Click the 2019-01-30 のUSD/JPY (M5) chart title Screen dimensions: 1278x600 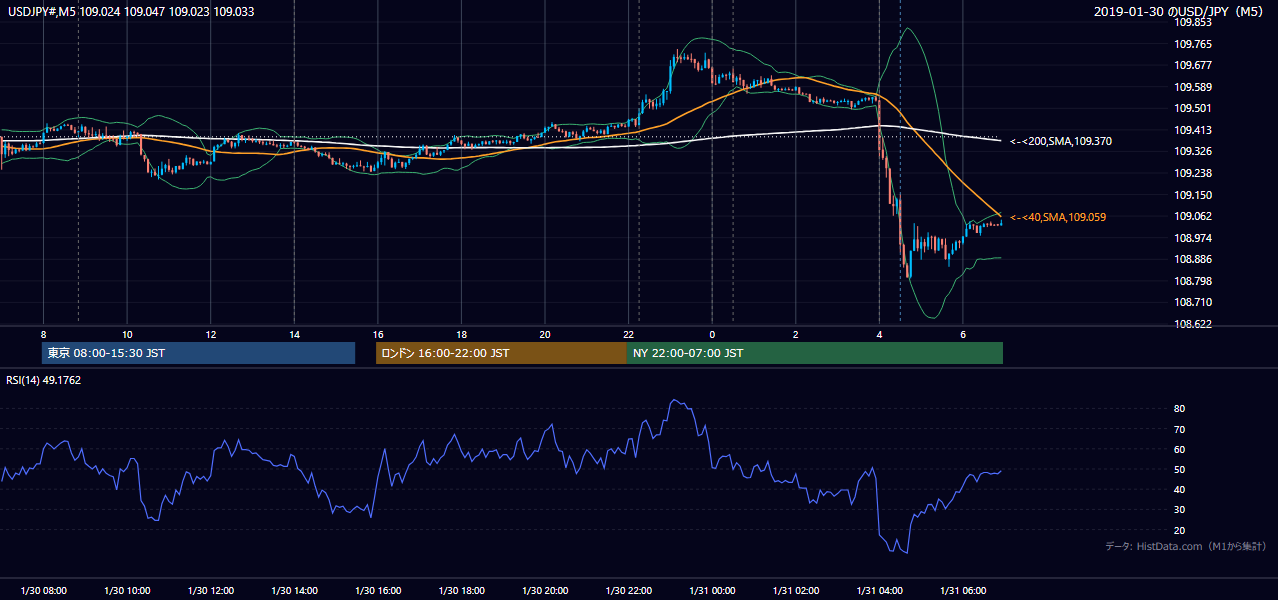click(x=1180, y=12)
